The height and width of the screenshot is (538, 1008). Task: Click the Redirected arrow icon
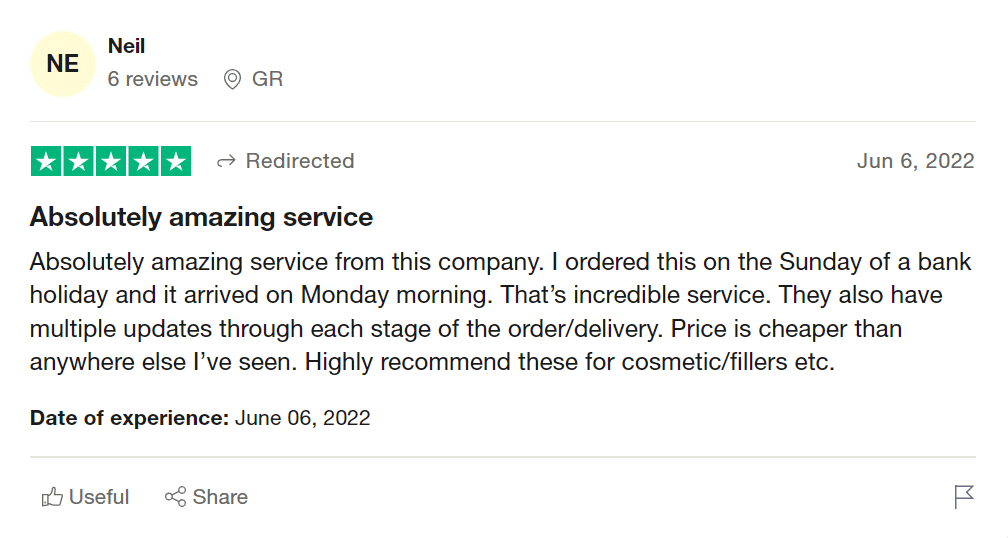tap(226, 161)
